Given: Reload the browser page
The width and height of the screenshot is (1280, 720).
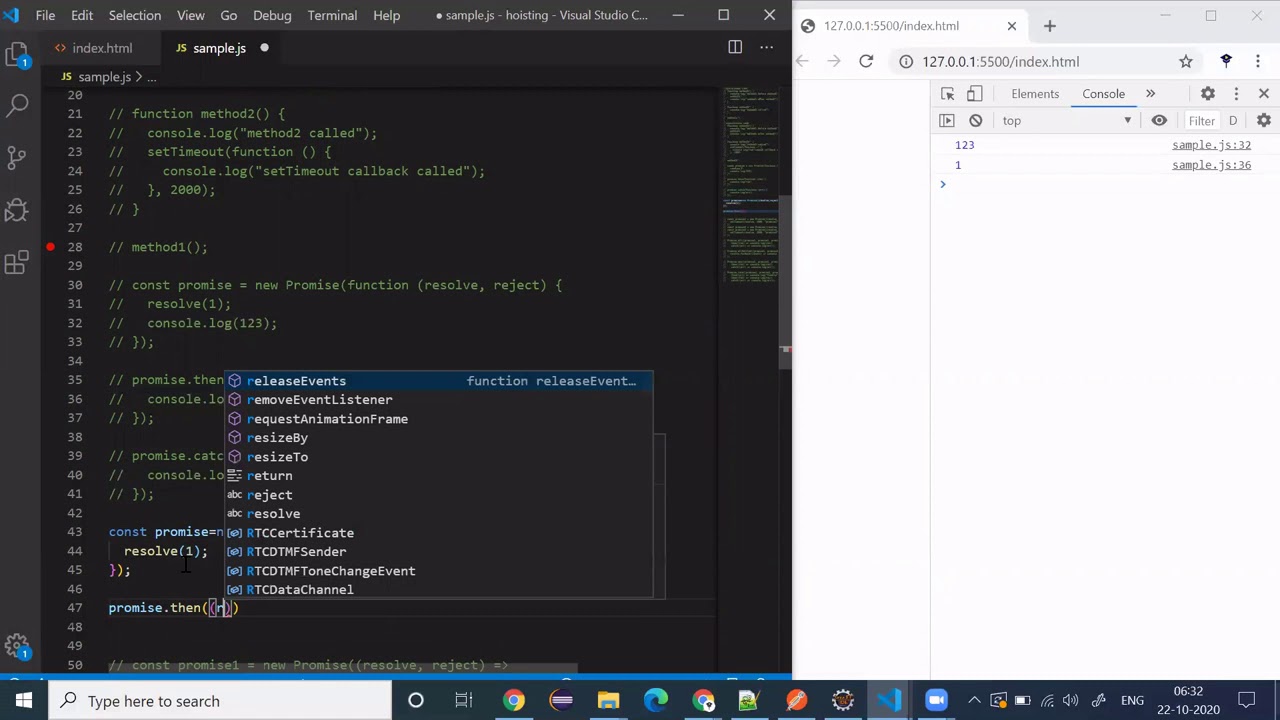Looking at the screenshot, I should coord(866,61).
